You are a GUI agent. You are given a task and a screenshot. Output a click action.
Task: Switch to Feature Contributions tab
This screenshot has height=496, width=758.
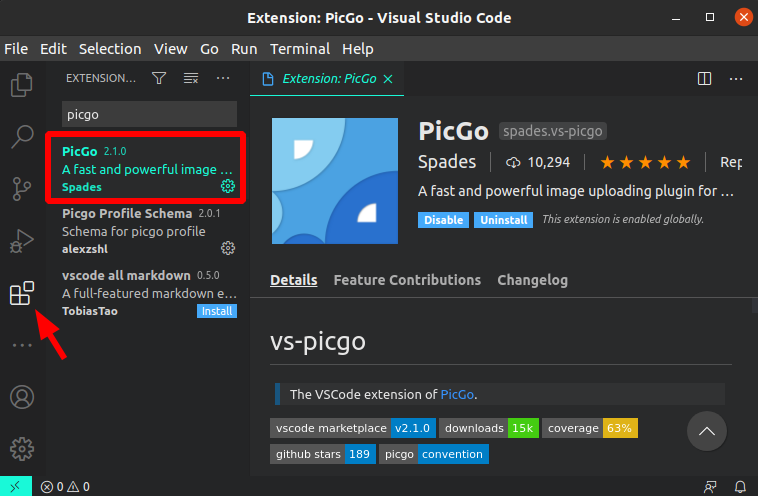[x=407, y=280]
